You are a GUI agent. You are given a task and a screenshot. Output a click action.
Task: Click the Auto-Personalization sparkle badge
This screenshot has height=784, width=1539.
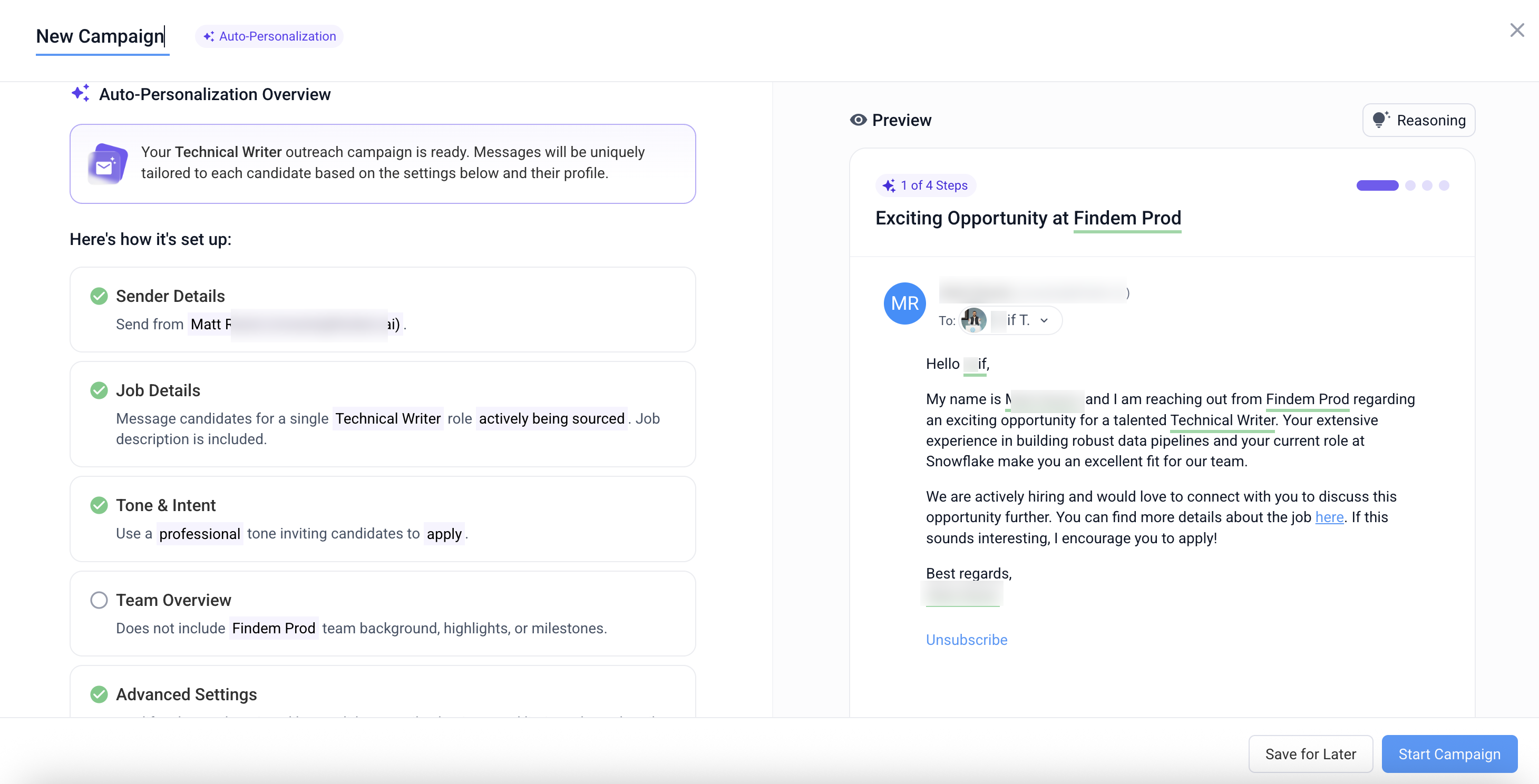pyautogui.click(x=269, y=36)
